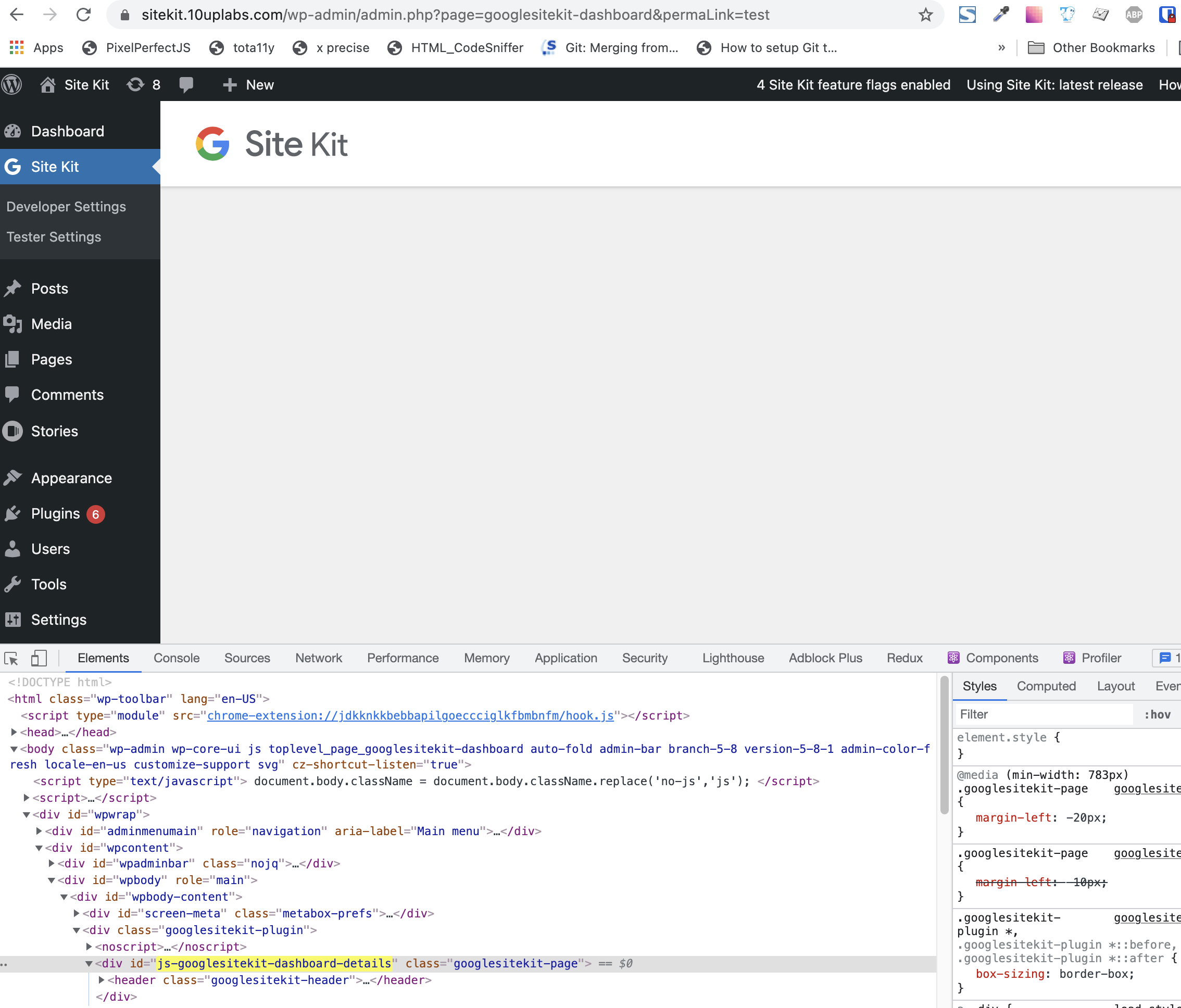Collapse the wpbody-content div node
The width and height of the screenshot is (1181, 1008).
[64, 897]
